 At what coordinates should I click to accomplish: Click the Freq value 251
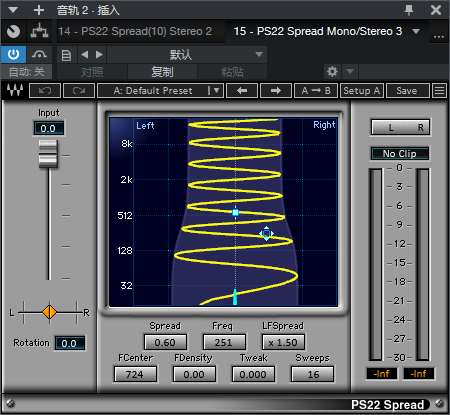pos(224,342)
